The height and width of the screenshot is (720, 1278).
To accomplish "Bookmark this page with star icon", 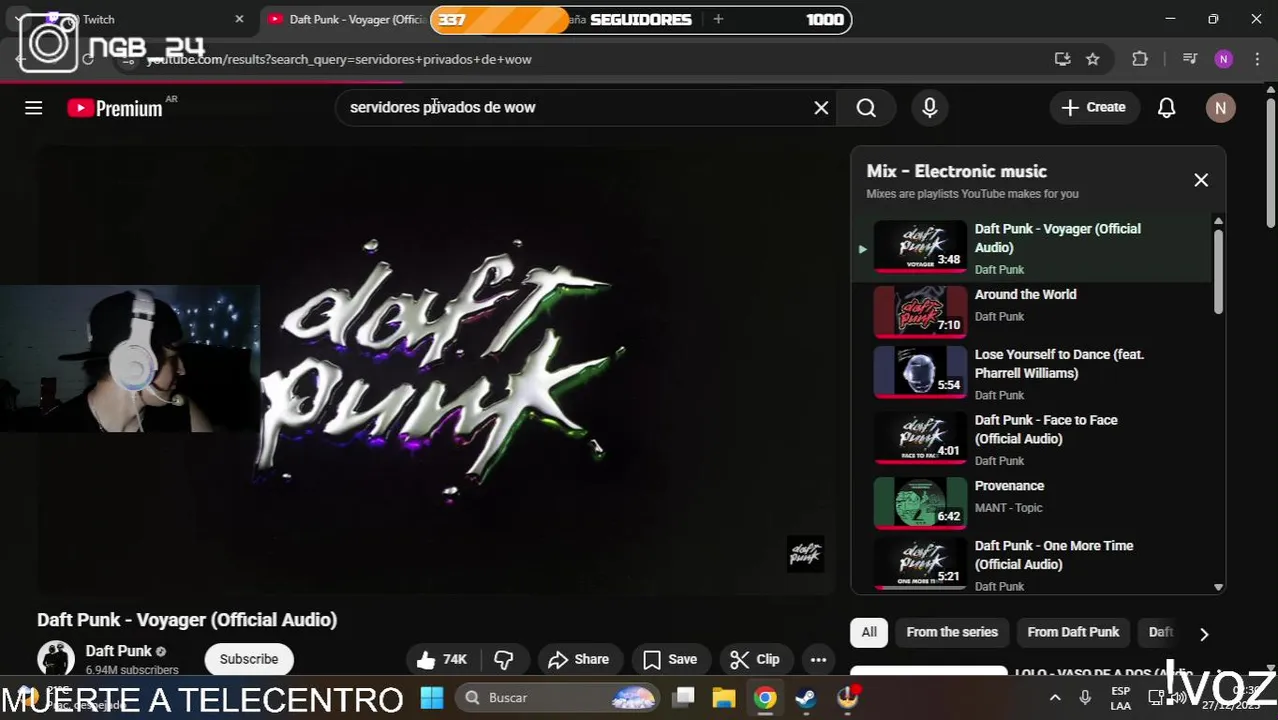I will (x=1093, y=59).
